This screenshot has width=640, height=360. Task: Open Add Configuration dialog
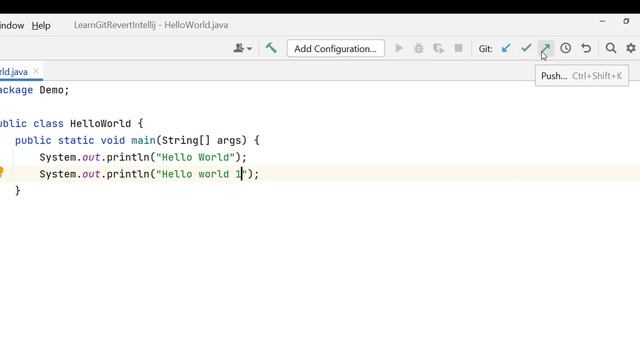pos(336,48)
